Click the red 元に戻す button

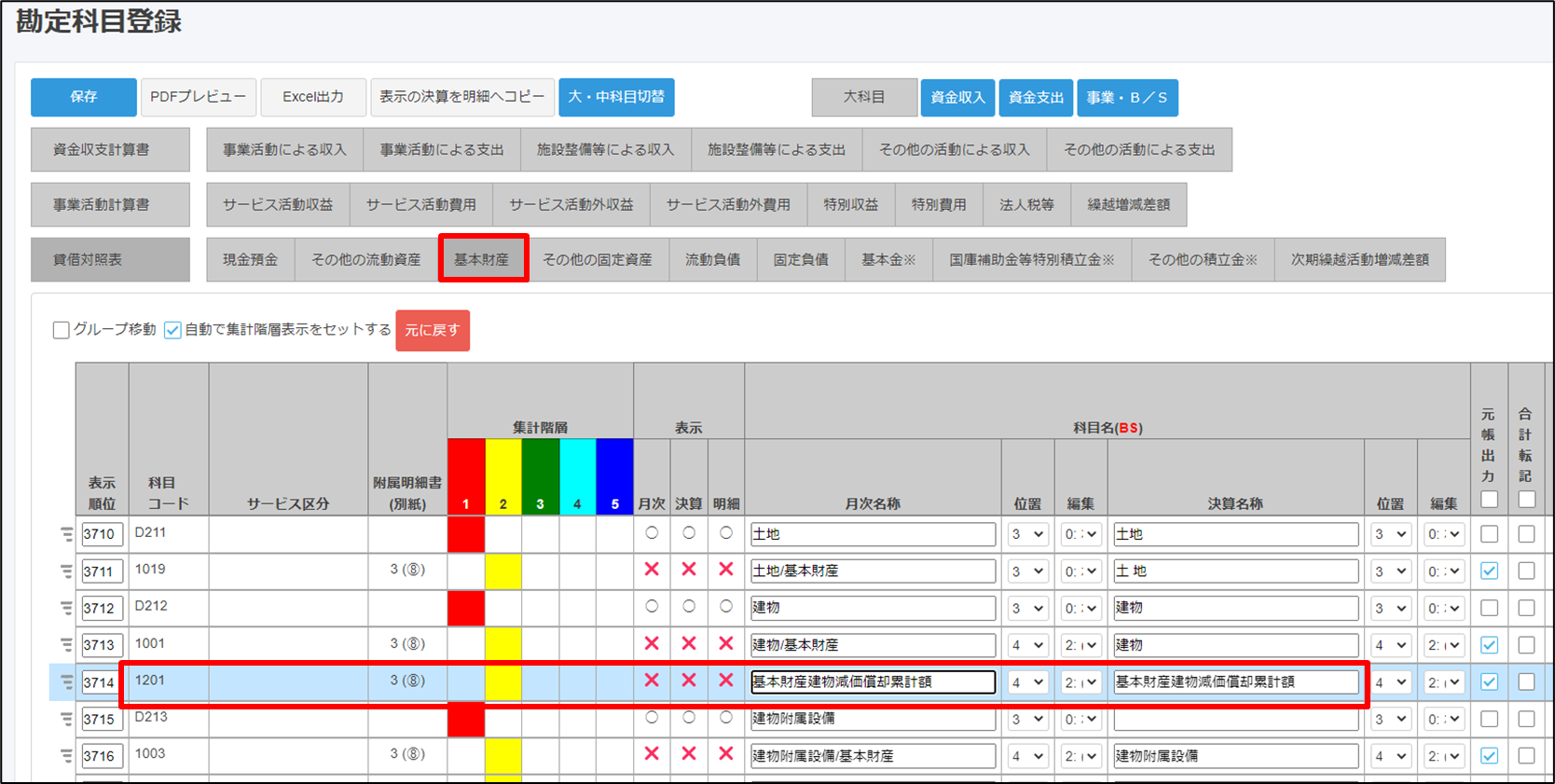[x=433, y=330]
